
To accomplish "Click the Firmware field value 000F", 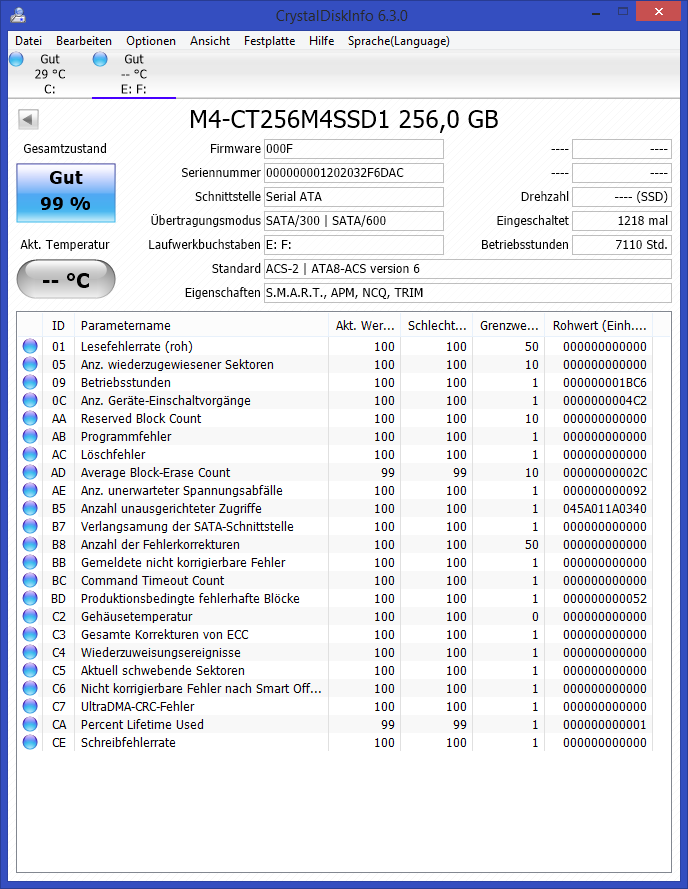I will [353, 149].
